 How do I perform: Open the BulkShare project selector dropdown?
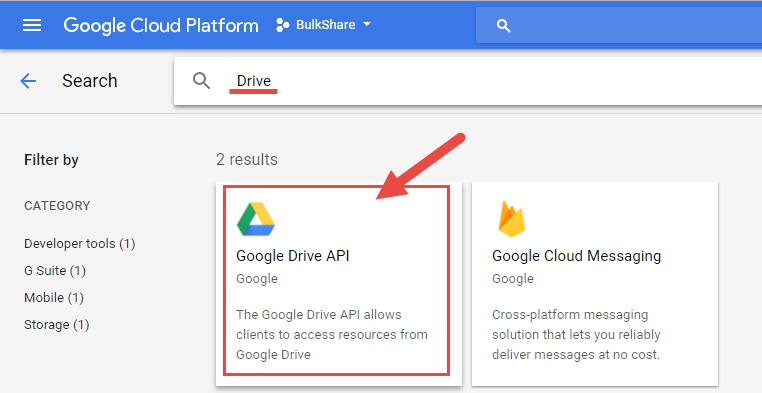[323, 25]
